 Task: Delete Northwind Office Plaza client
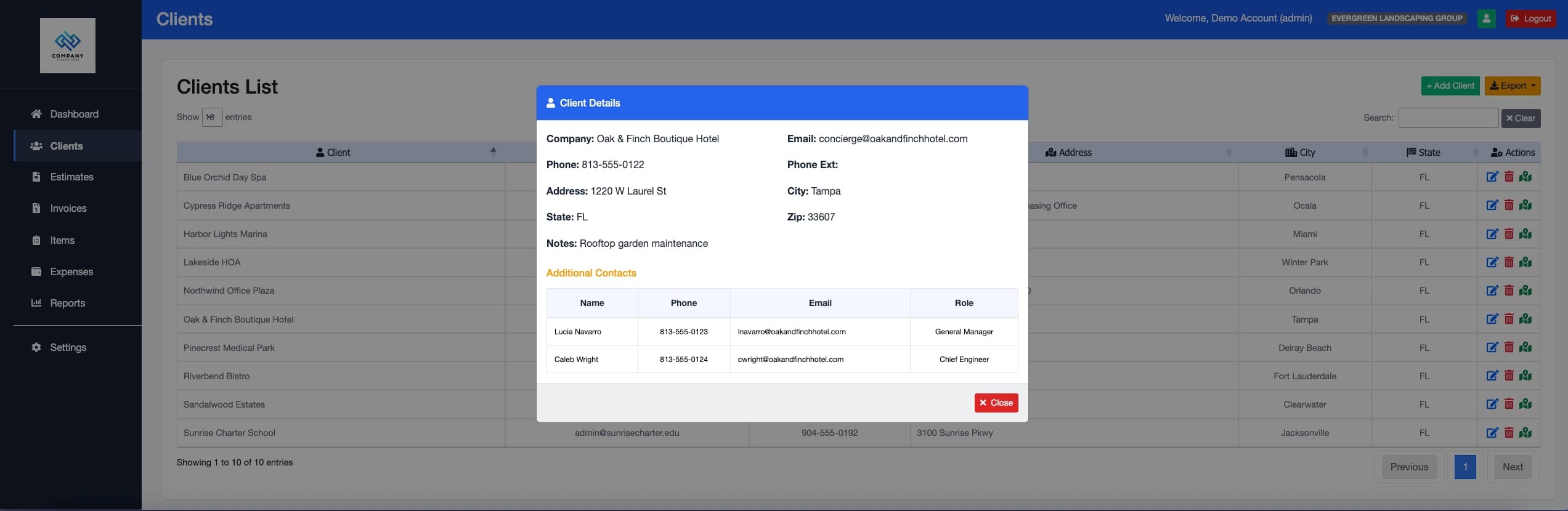[x=1509, y=290]
